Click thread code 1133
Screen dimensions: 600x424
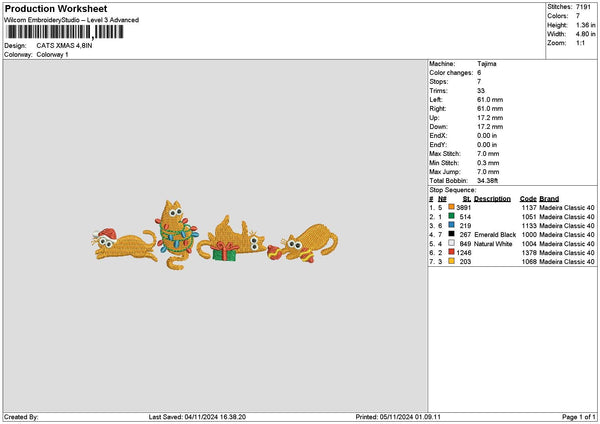pyautogui.click(x=529, y=226)
